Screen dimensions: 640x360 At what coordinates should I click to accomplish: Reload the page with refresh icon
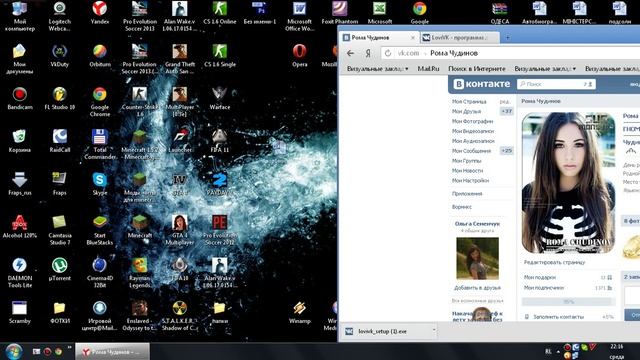(x=388, y=53)
